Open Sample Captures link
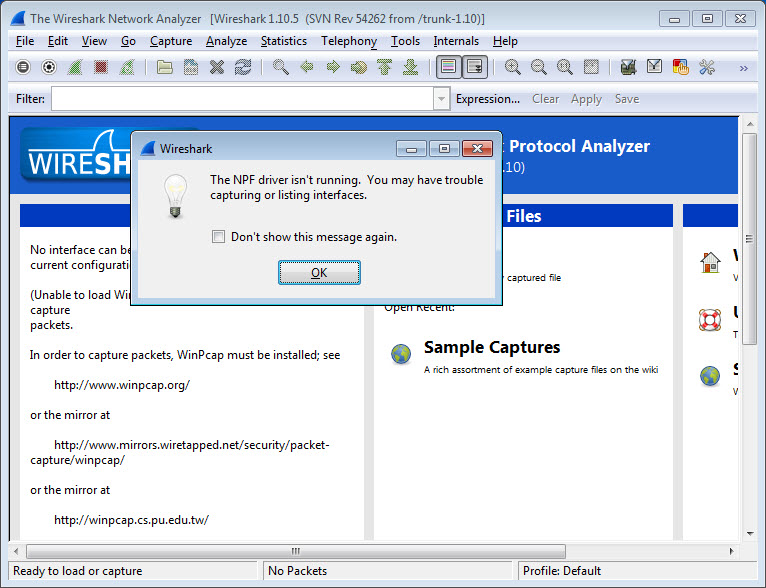 tap(491, 347)
